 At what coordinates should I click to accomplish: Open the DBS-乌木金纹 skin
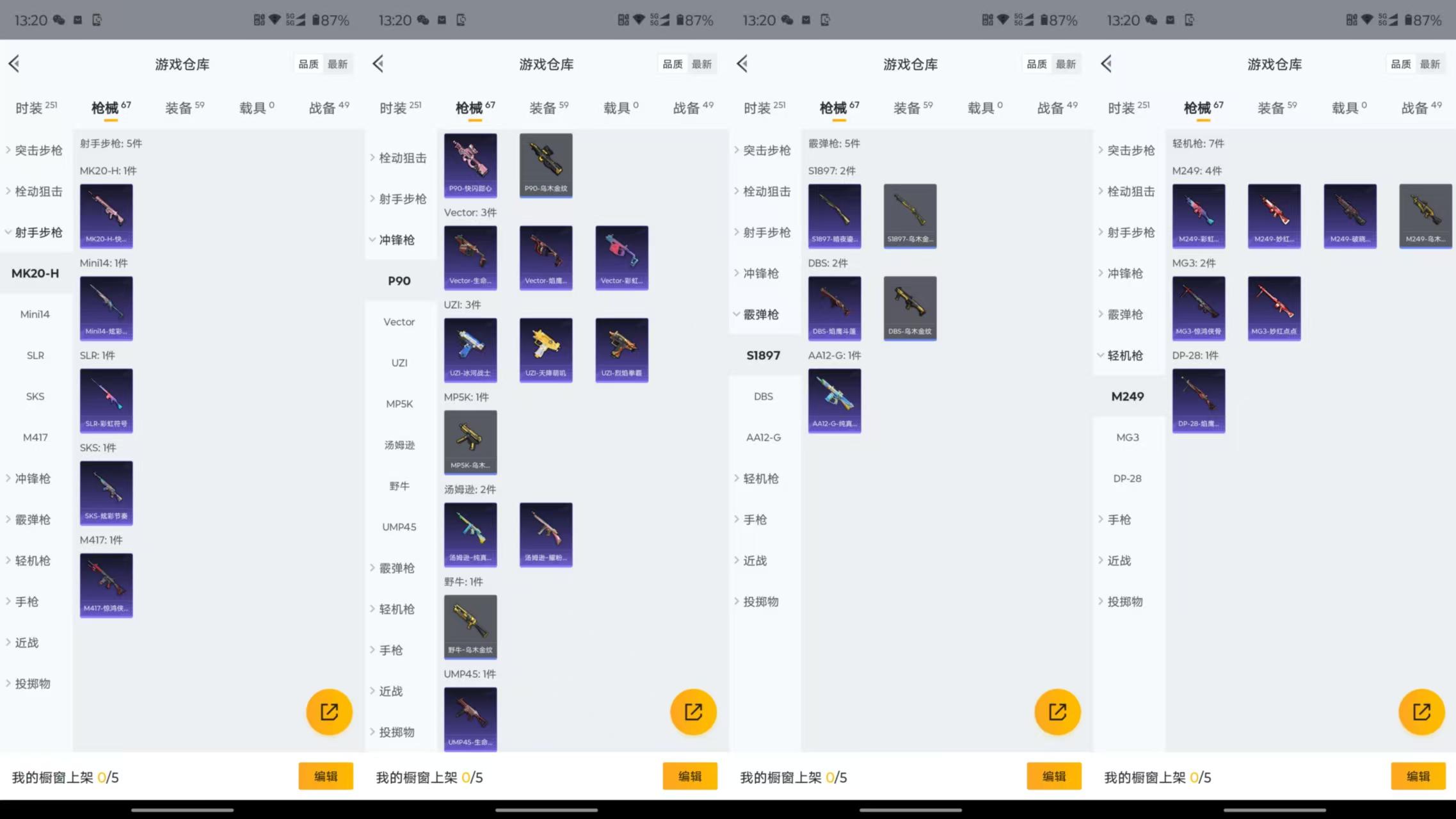(910, 308)
